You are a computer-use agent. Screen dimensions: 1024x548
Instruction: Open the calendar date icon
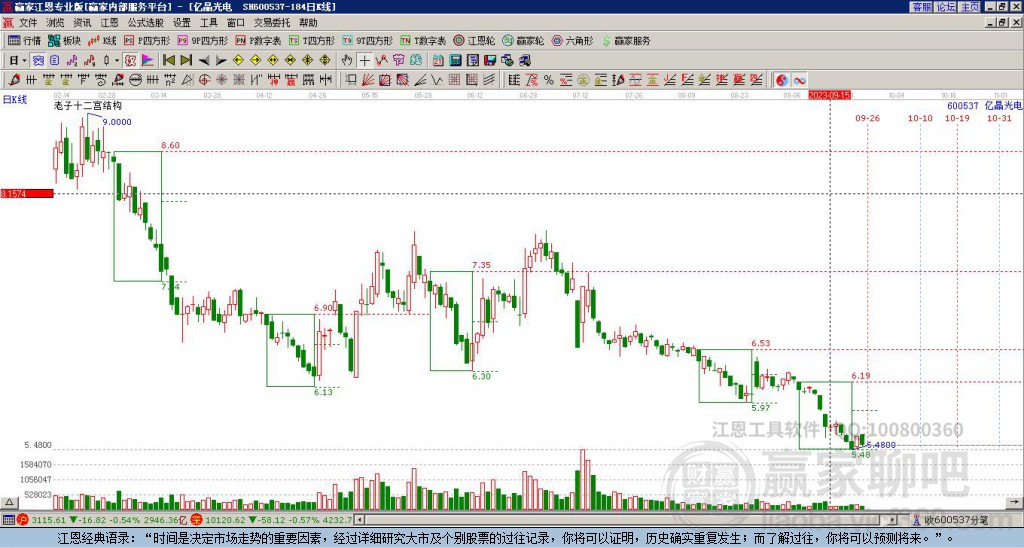coord(438,61)
